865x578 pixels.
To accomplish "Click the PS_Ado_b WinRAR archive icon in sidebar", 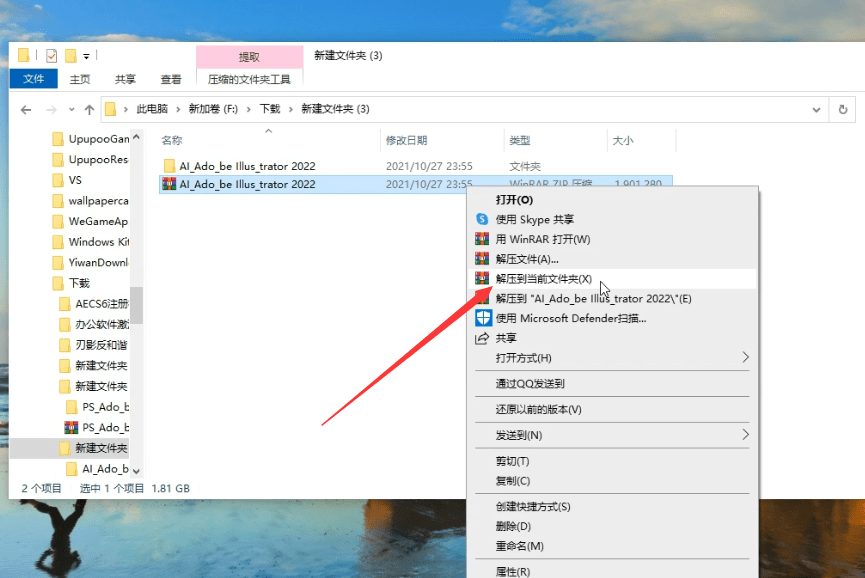I will (x=71, y=427).
